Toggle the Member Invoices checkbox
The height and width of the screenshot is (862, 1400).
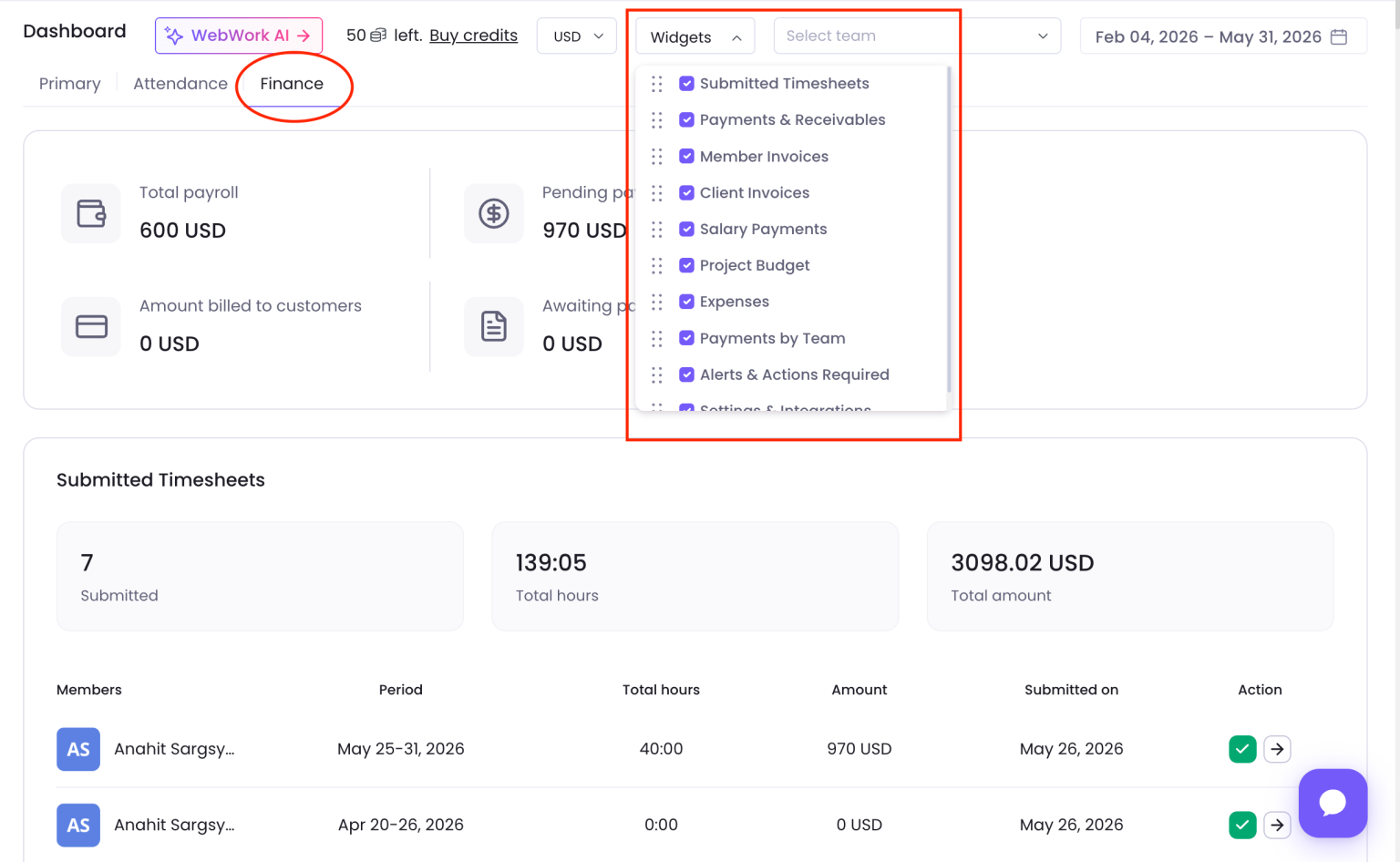pos(687,157)
